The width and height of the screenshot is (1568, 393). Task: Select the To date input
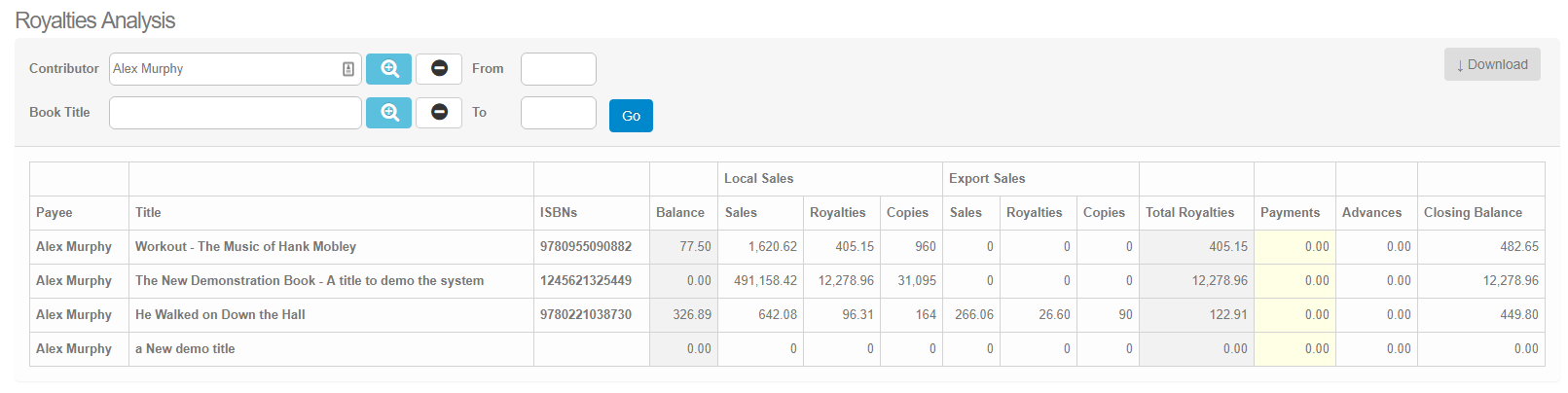coord(558,113)
